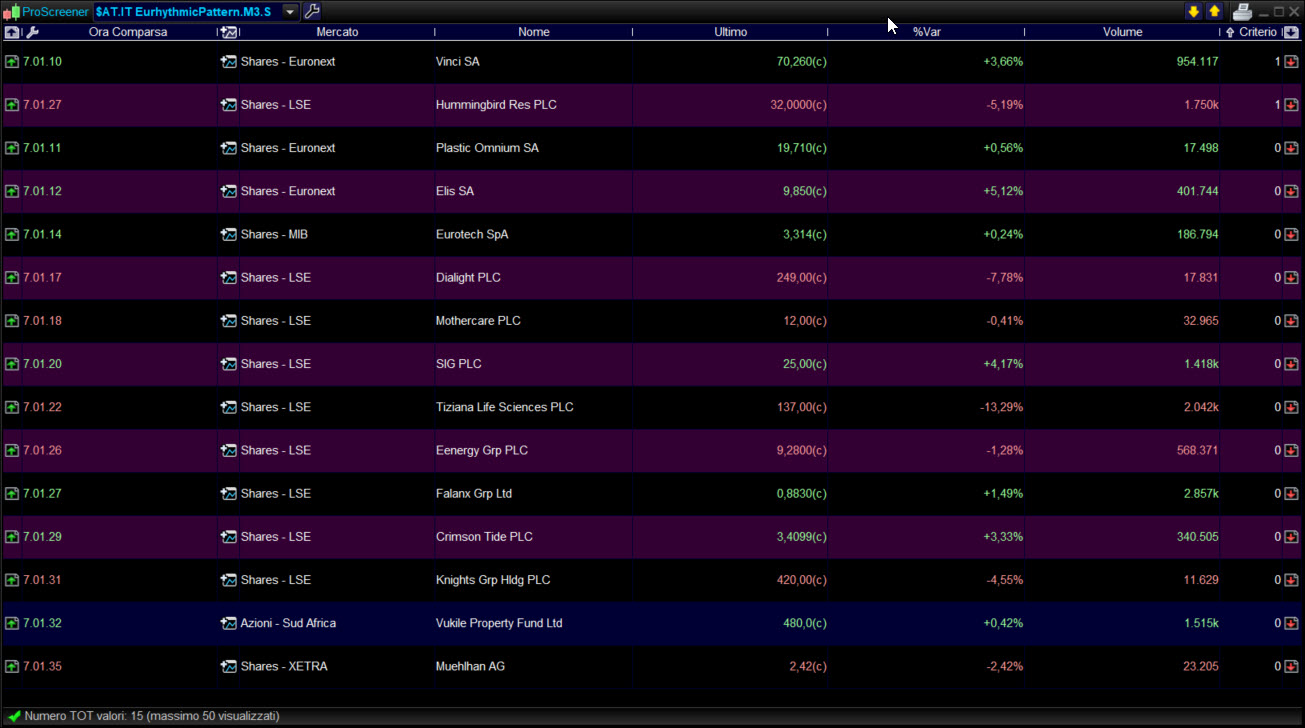
Task: Sort by the Ora Comparsa column header
Action: [x=128, y=32]
